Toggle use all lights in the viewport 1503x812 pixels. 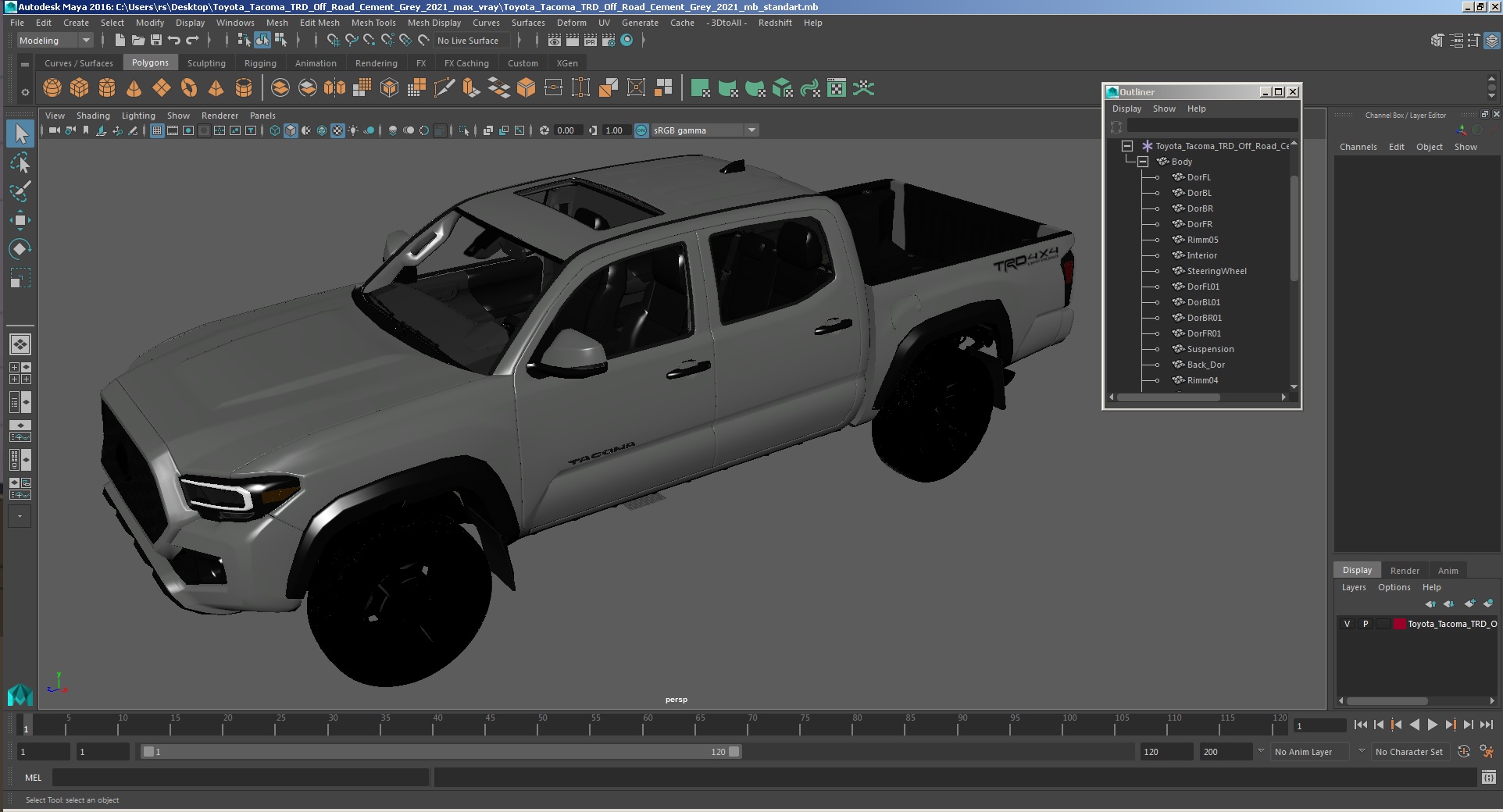(353, 130)
